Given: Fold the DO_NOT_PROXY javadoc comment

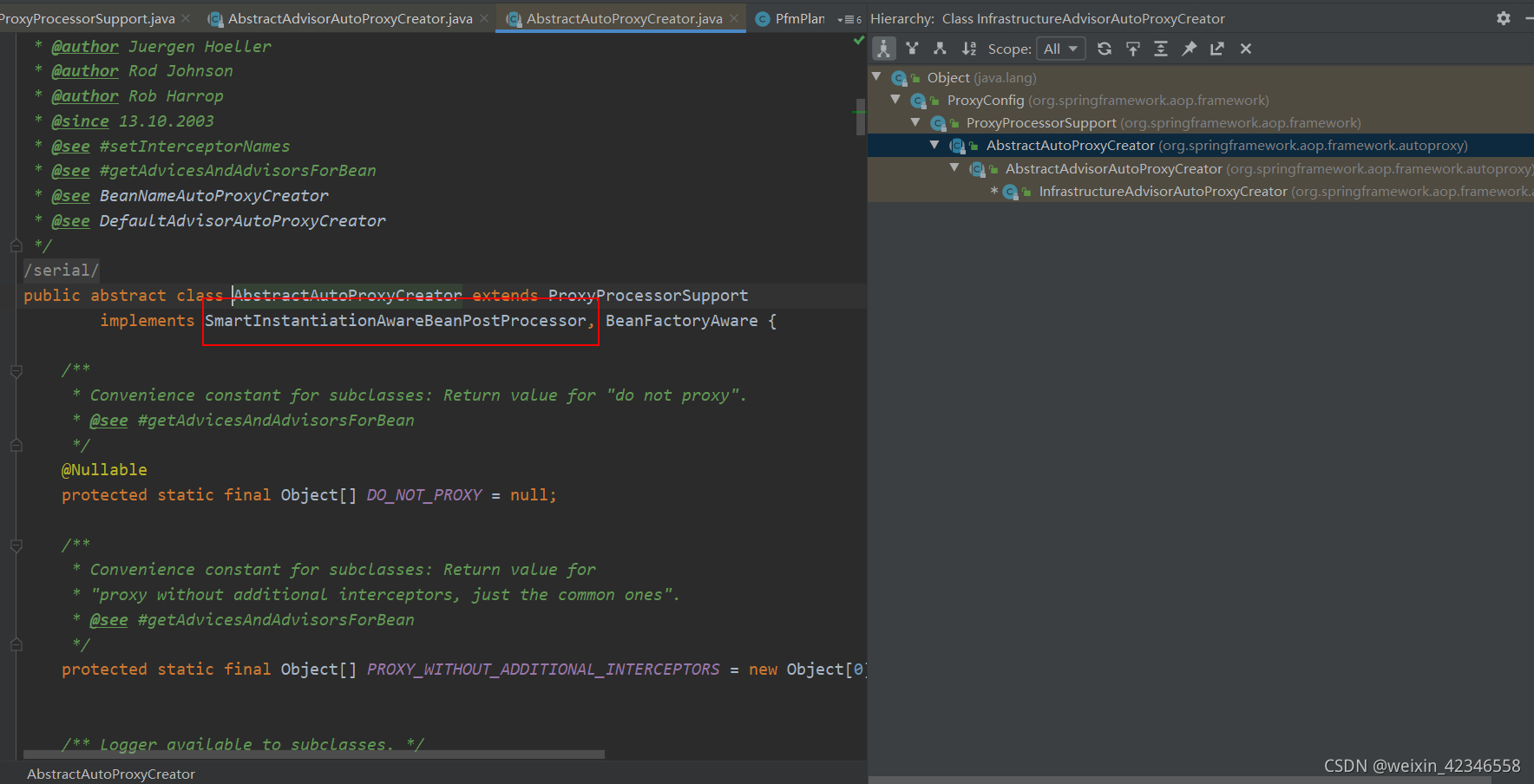Looking at the screenshot, I should [16, 371].
